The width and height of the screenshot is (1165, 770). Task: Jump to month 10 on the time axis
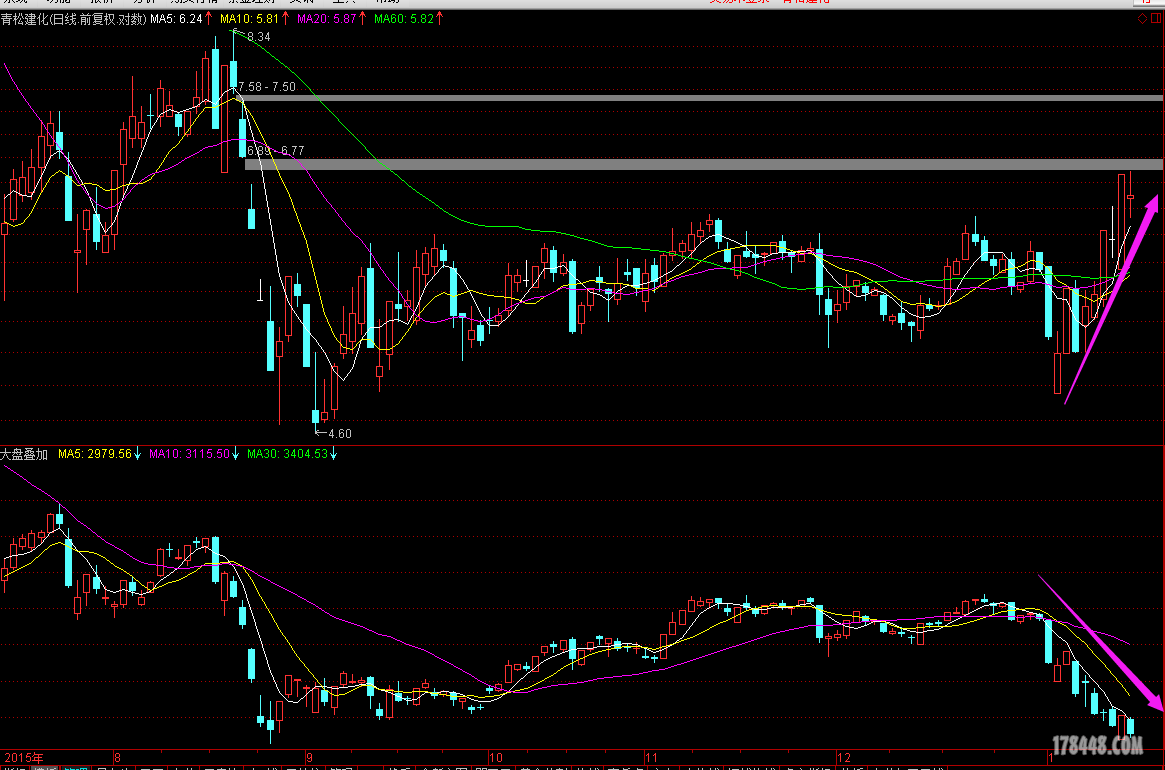pyautogui.click(x=496, y=759)
